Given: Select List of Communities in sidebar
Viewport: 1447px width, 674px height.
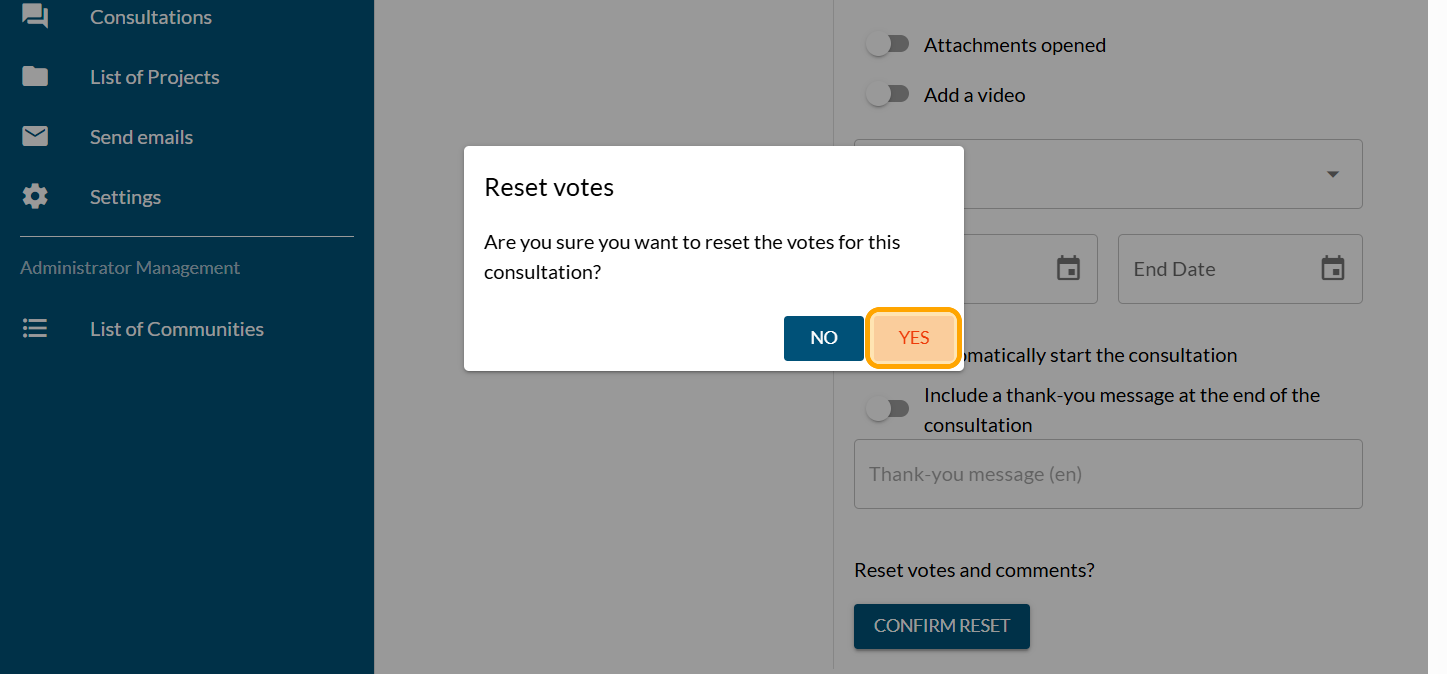Looking at the screenshot, I should click(x=177, y=329).
